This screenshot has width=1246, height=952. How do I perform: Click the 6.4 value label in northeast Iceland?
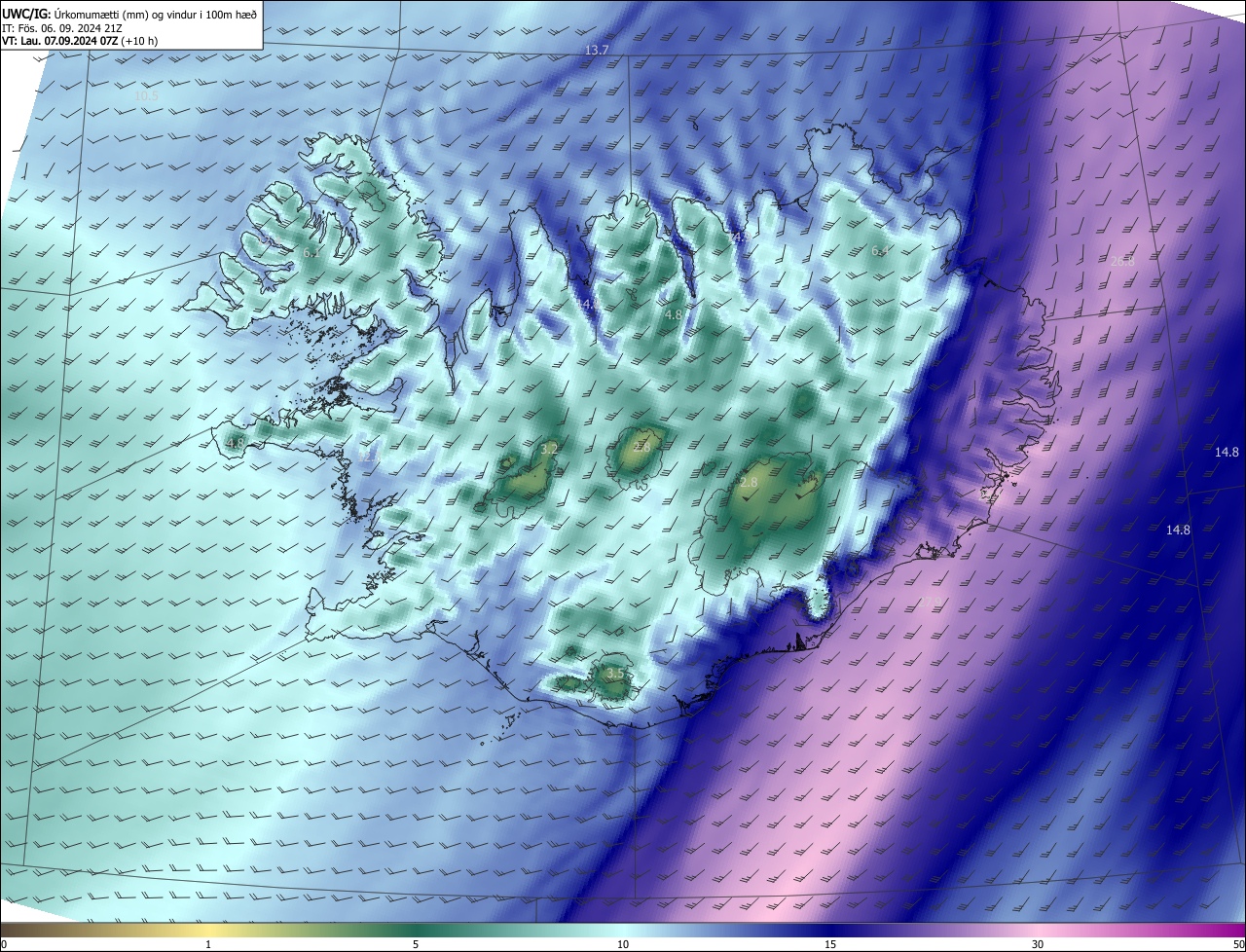click(x=879, y=251)
